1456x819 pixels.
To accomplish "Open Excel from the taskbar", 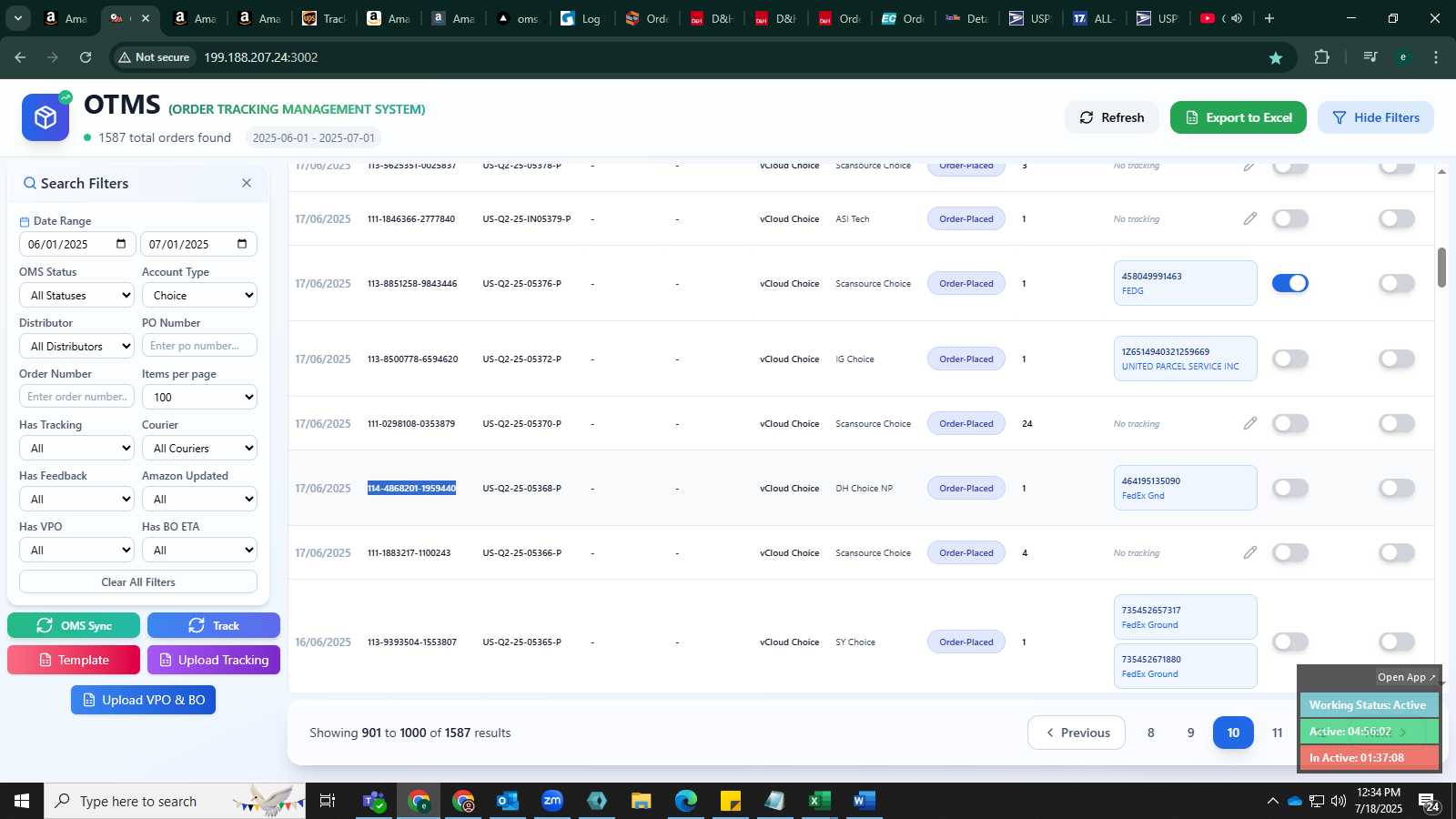I will point(819,801).
